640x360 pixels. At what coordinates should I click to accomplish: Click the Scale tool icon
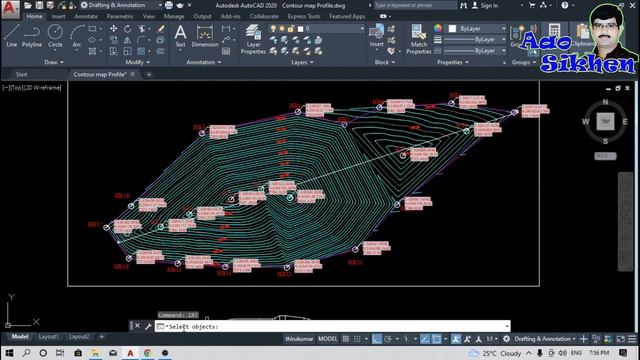127,51
